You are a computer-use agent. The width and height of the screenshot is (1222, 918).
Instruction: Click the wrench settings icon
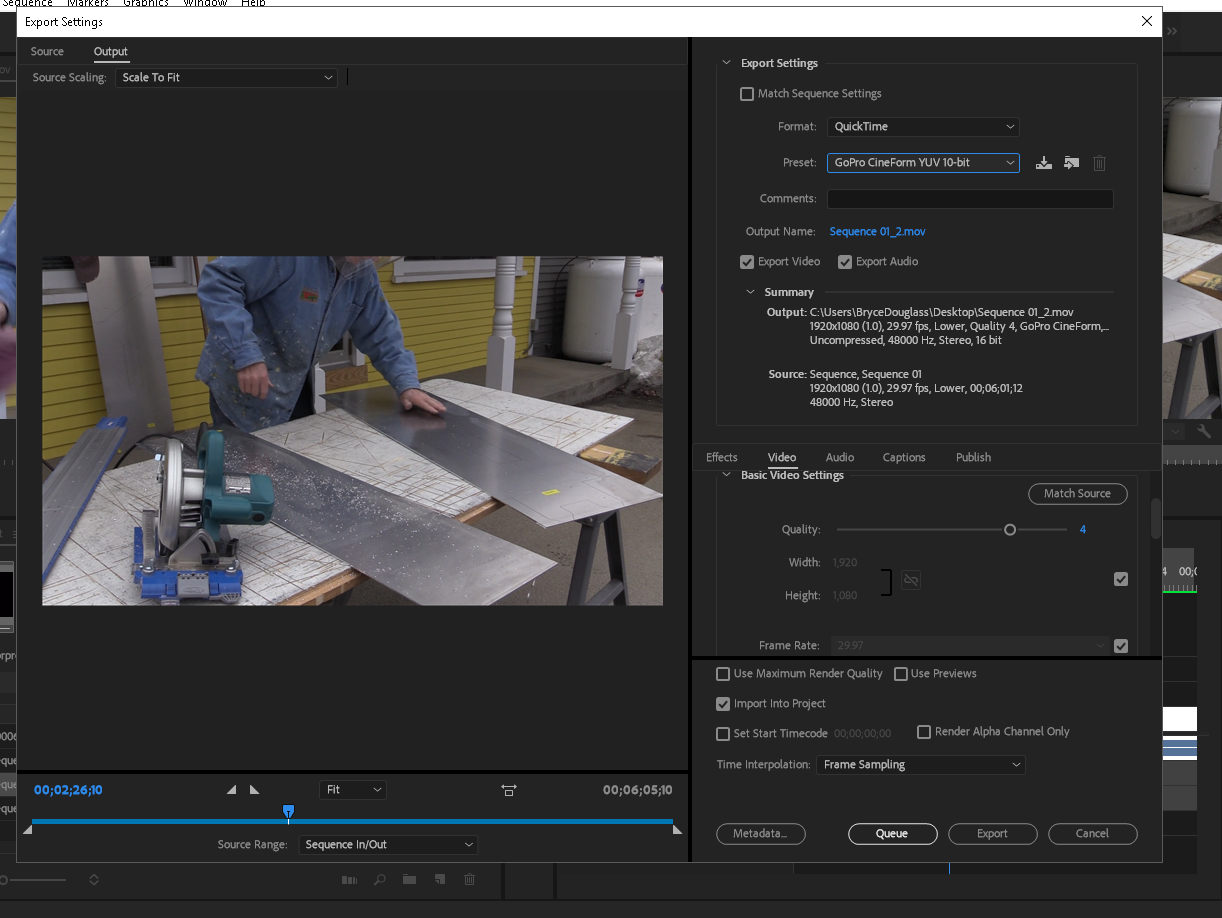(x=1203, y=432)
